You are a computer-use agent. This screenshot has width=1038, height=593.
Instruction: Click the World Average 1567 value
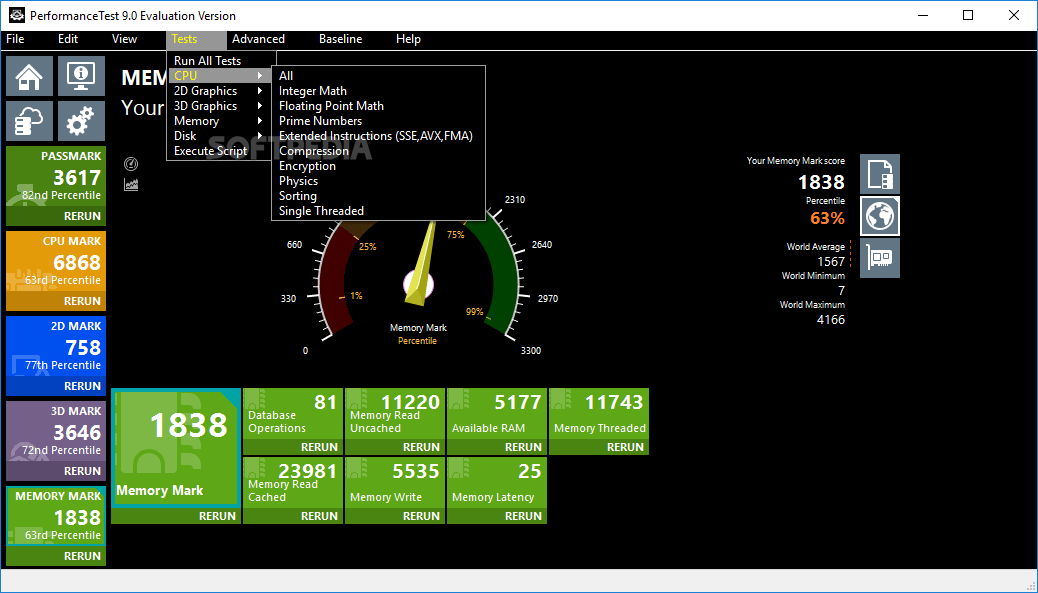coord(831,261)
